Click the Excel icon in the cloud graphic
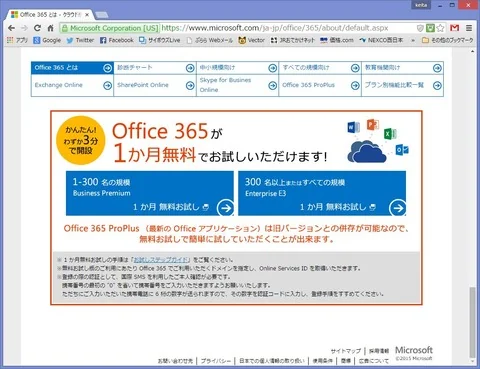Screen dimensions: 480x369 [390, 134]
